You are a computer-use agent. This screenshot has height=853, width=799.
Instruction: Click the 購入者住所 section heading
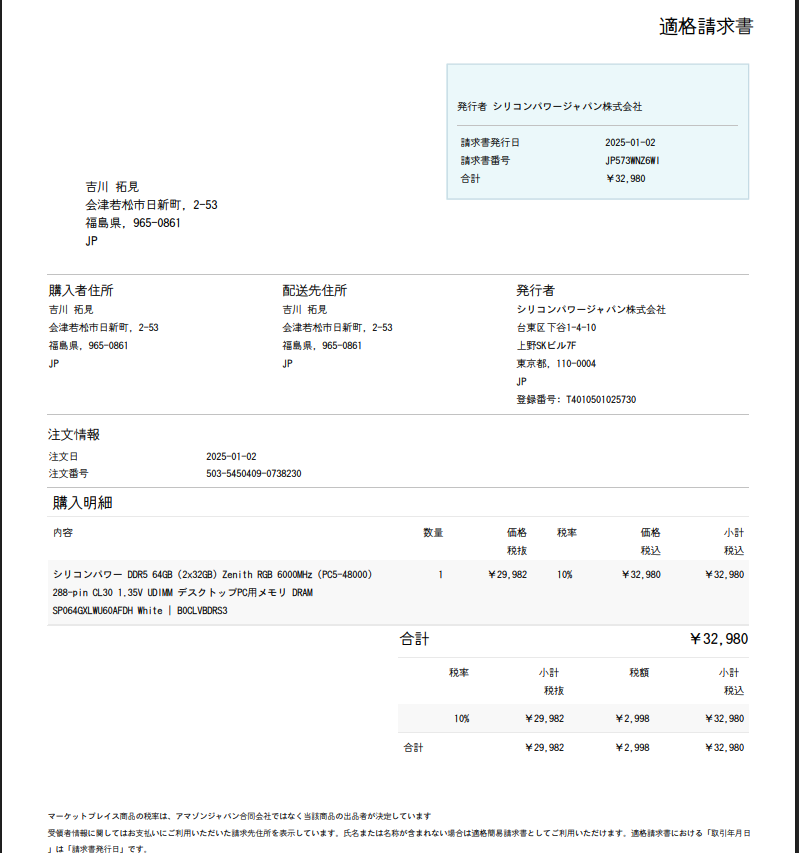coord(81,290)
